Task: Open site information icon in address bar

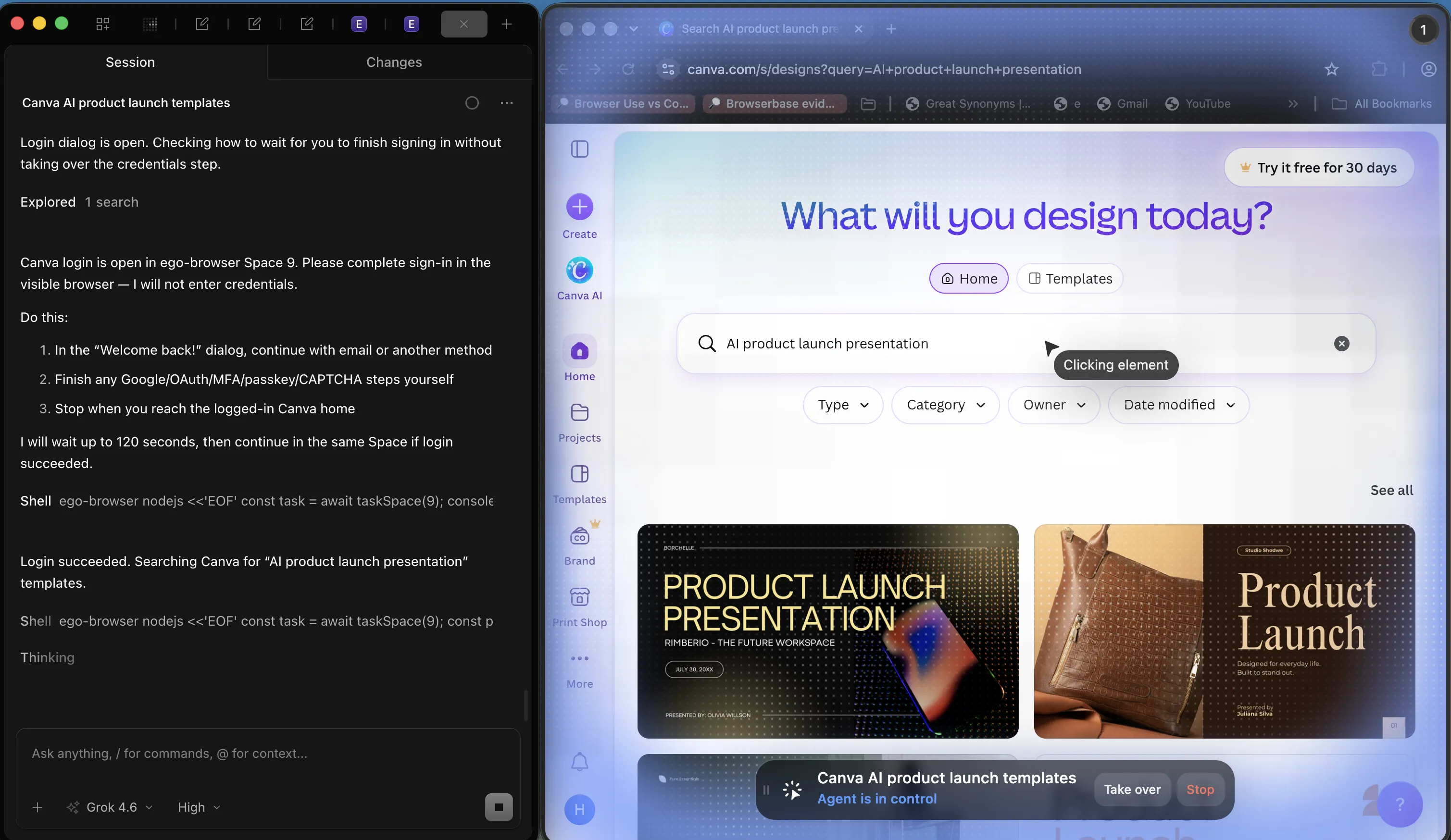Action: pyautogui.click(x=668, y=70)
